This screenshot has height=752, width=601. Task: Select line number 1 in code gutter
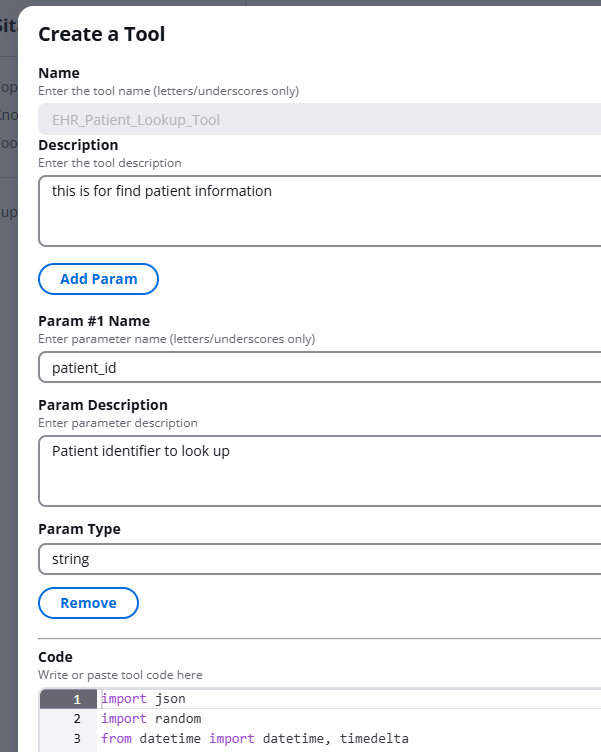(68, 699)
